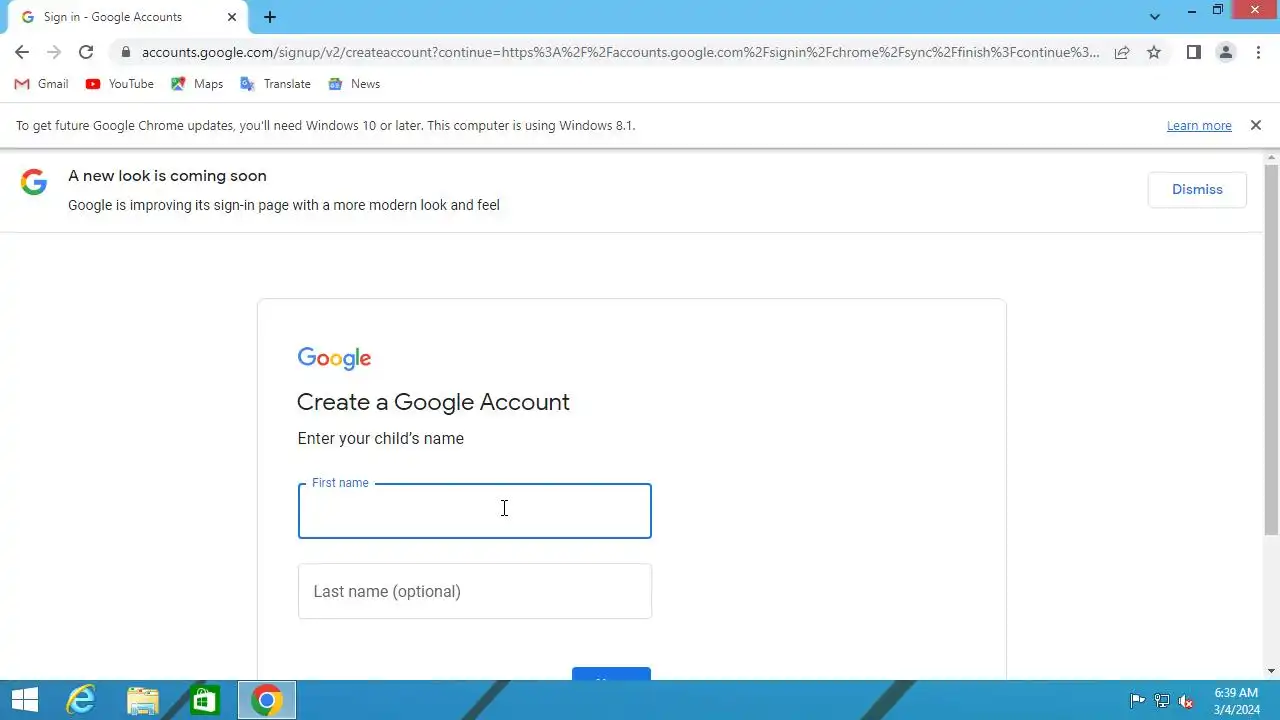This screenshot has height=720, width=1280.
Task: Open the News bookmark
Action: click(x=354, y=84)
